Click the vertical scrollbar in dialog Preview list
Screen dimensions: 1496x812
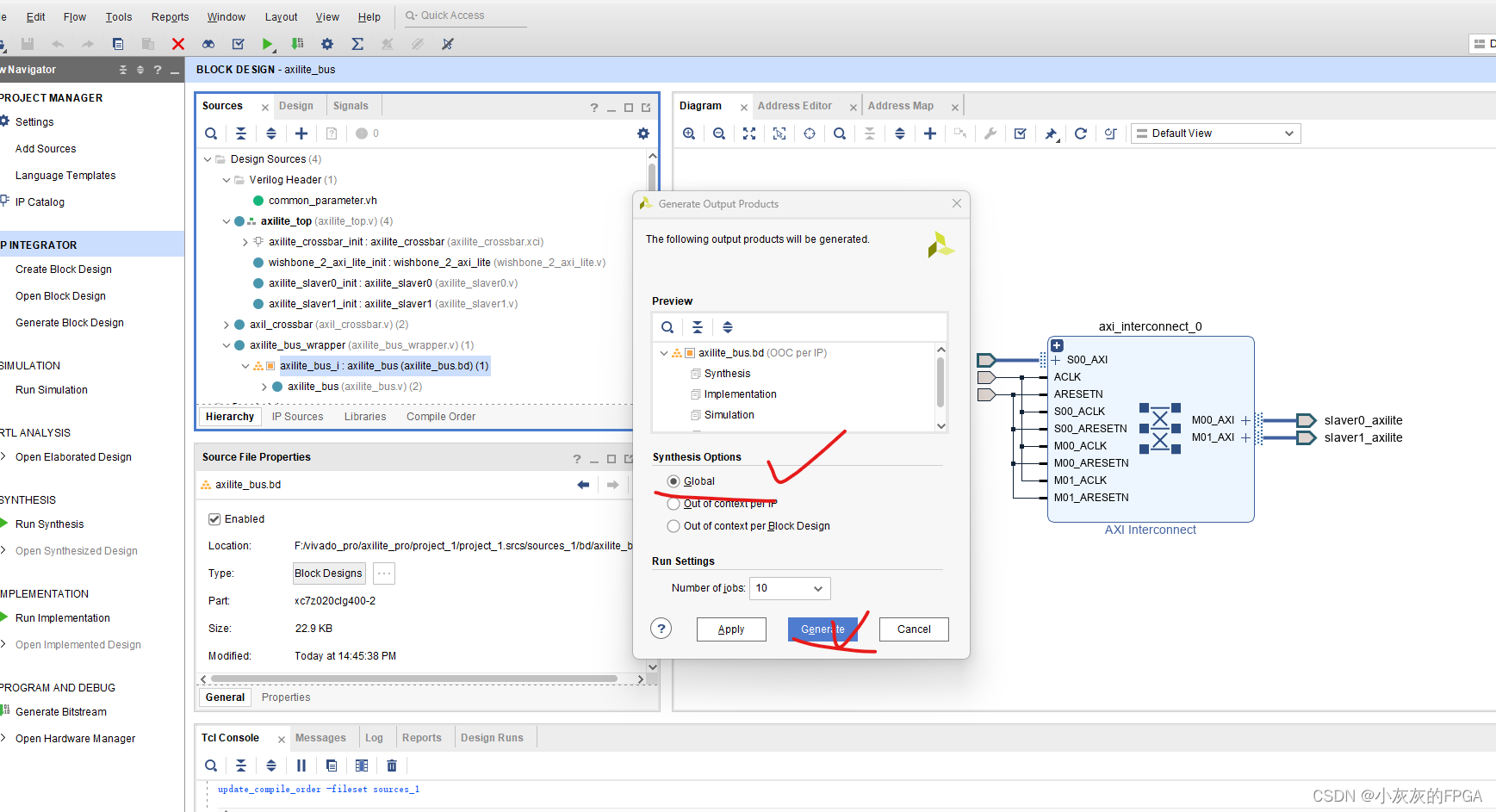[x=940, y=382]
